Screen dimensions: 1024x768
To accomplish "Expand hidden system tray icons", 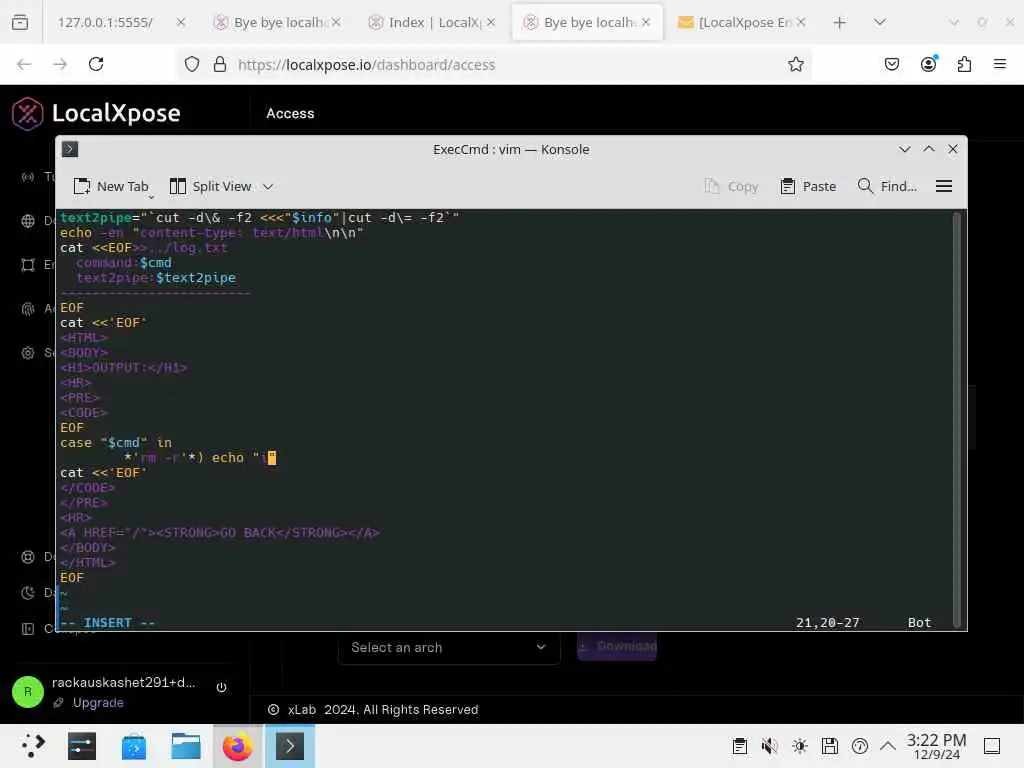I will click(x=888, y=746).
